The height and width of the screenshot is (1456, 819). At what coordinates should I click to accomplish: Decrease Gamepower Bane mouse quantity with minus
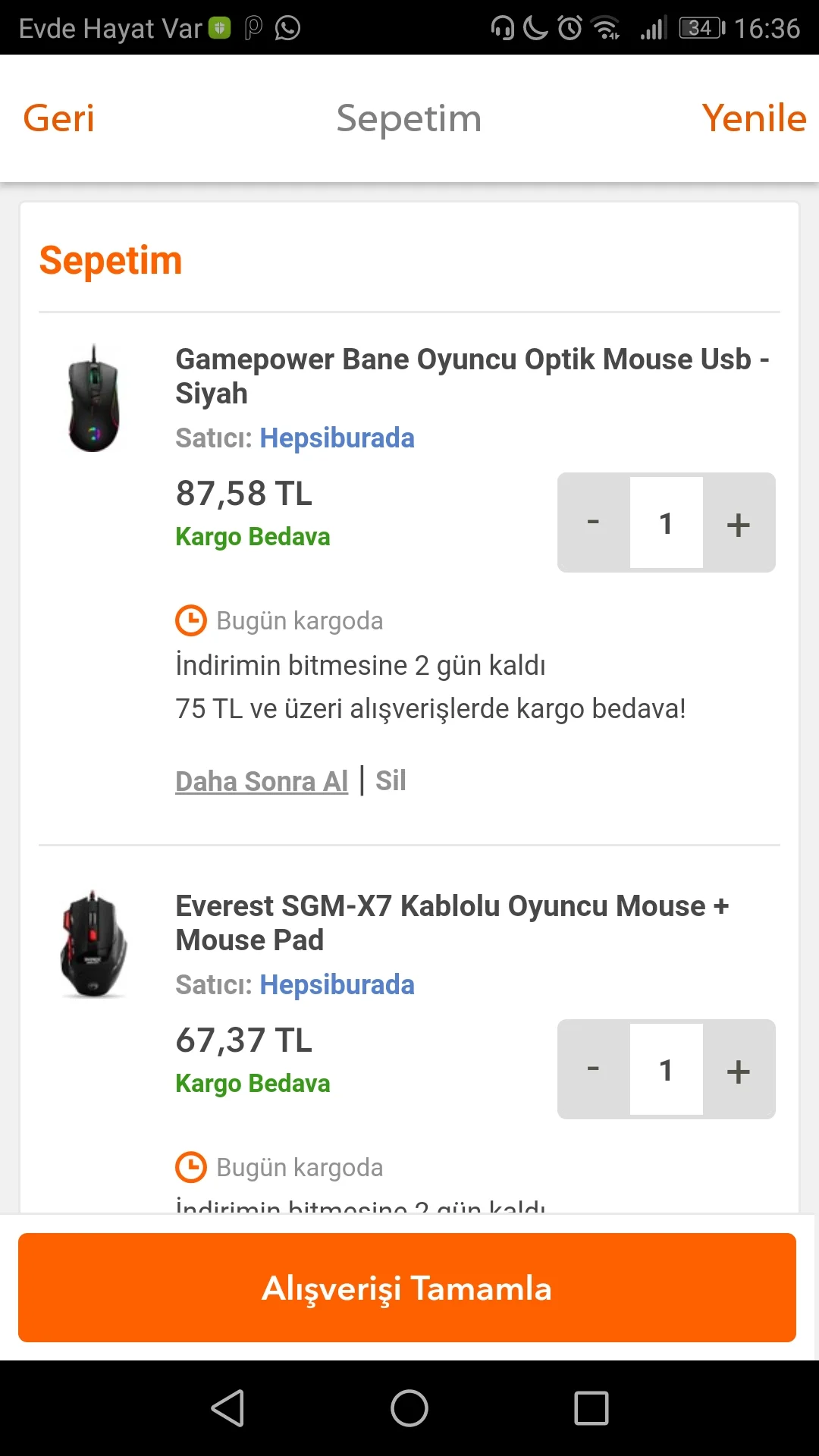(593, 523)
